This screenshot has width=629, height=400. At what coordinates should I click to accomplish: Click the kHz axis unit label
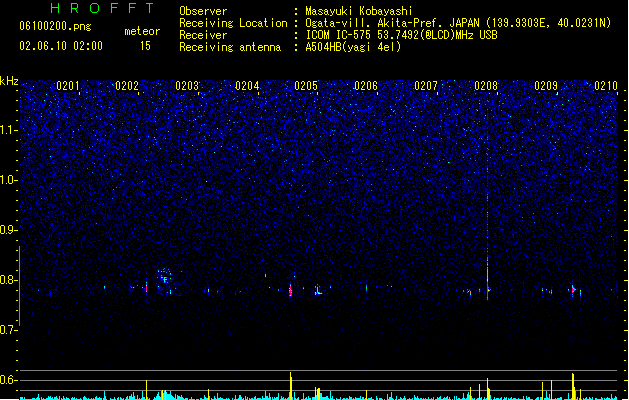[9, 81]
